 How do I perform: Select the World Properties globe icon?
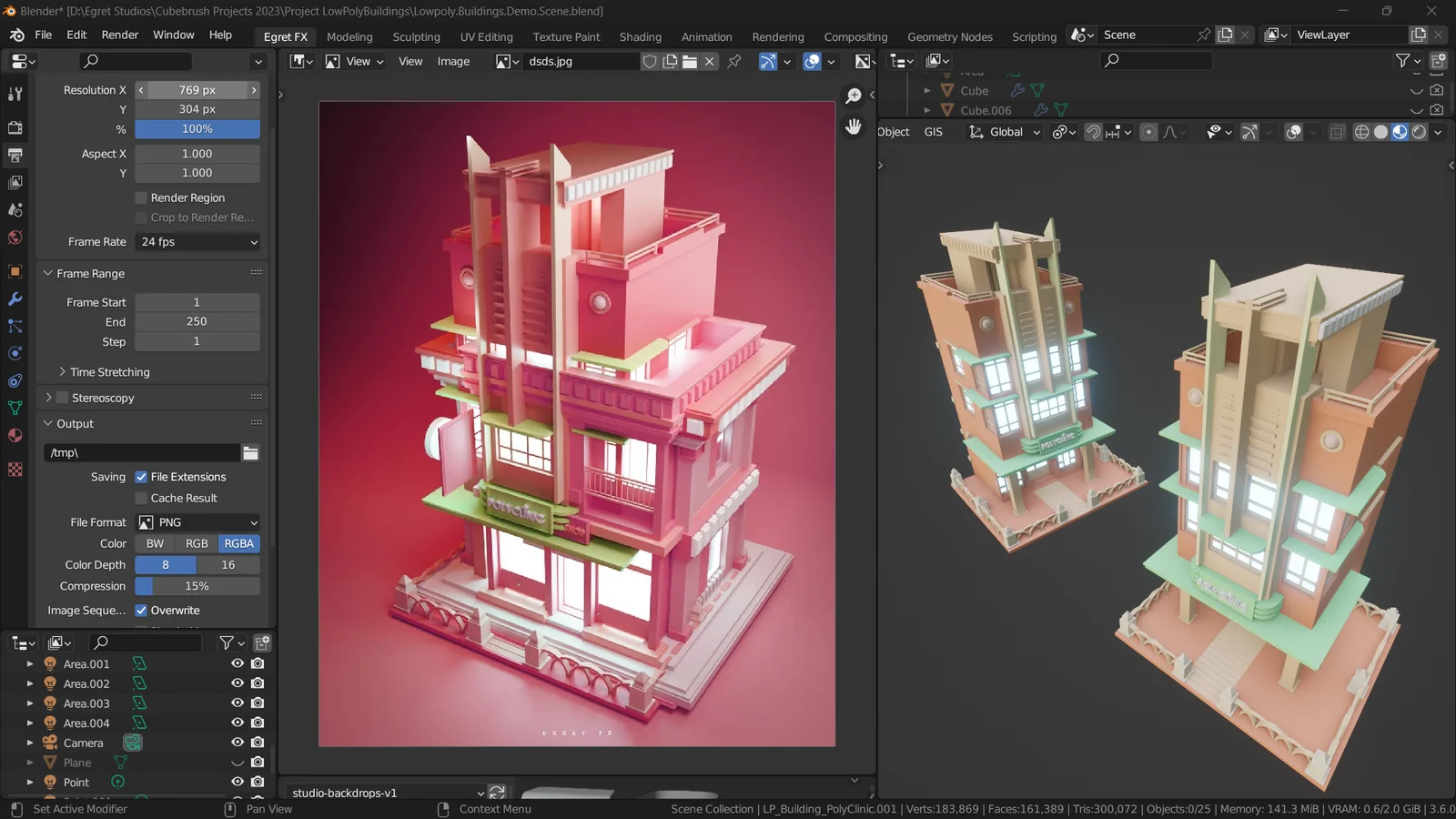pyautogui.click(x=15, y=238)
